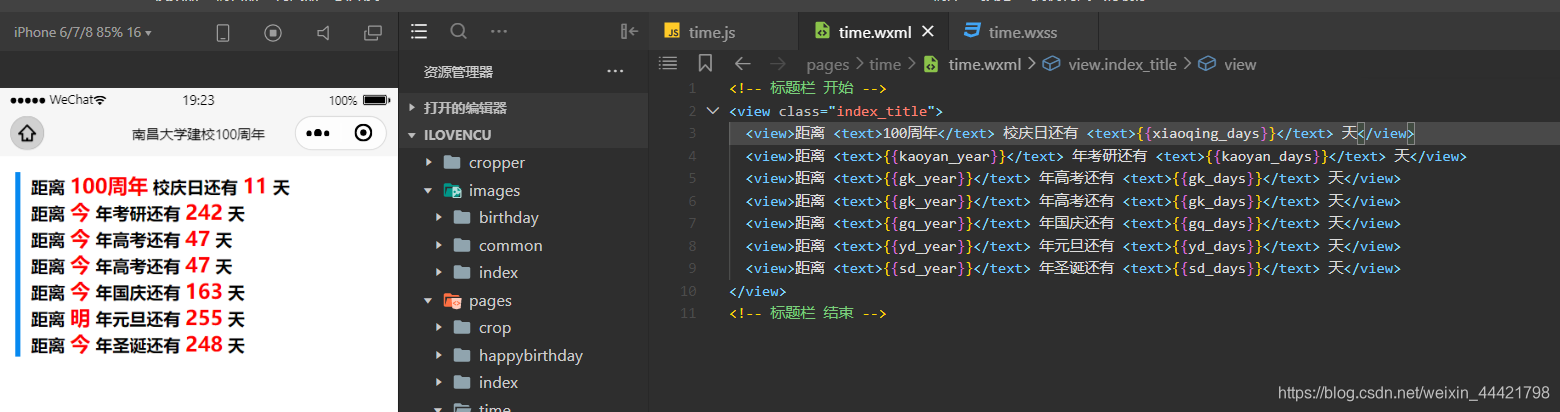
Task: Open the 资源管理器 panel ellipsis menu
Action: click(x=615, y=72)
